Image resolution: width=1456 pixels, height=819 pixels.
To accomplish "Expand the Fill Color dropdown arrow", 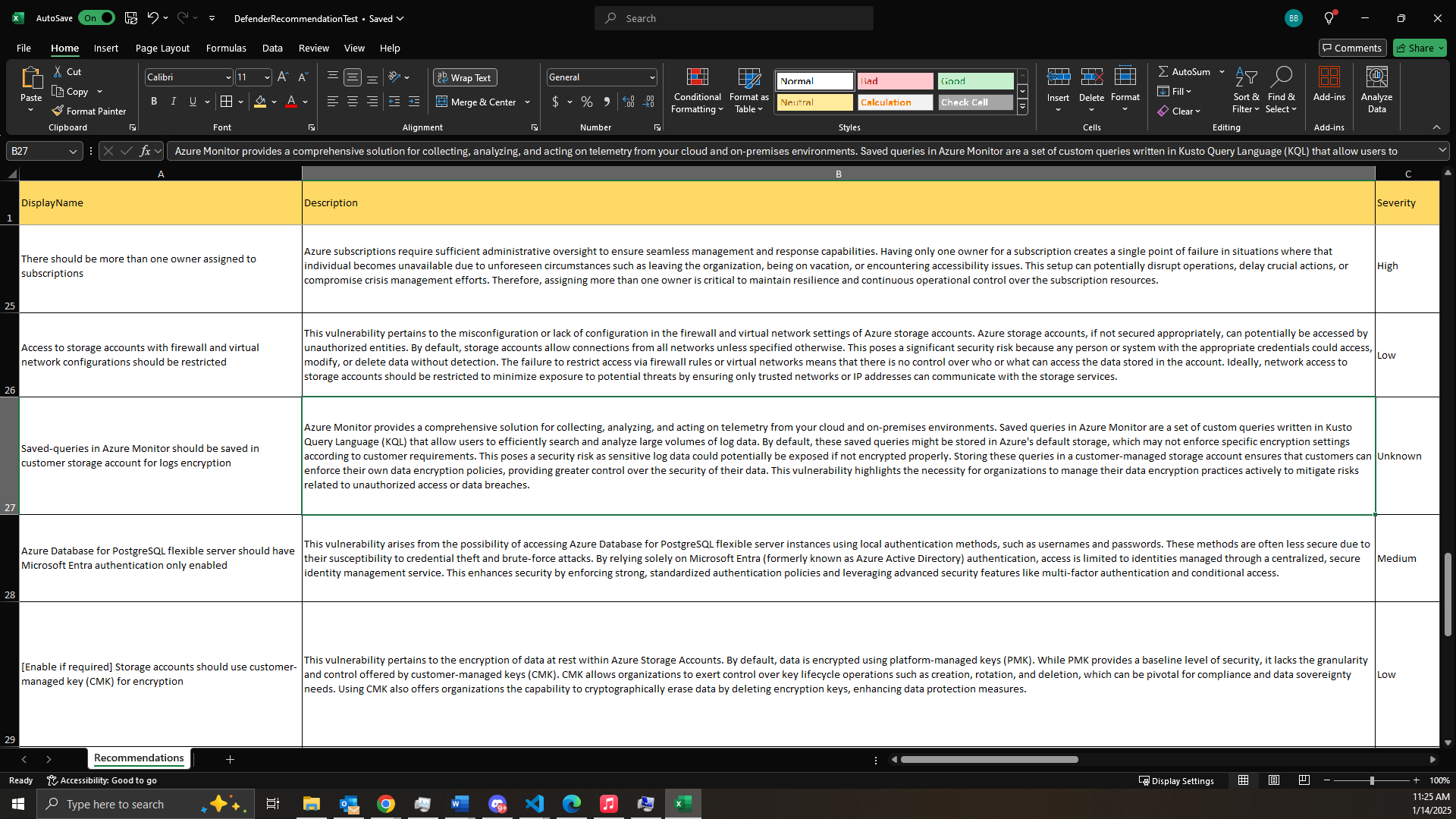I will coord(275,102).
